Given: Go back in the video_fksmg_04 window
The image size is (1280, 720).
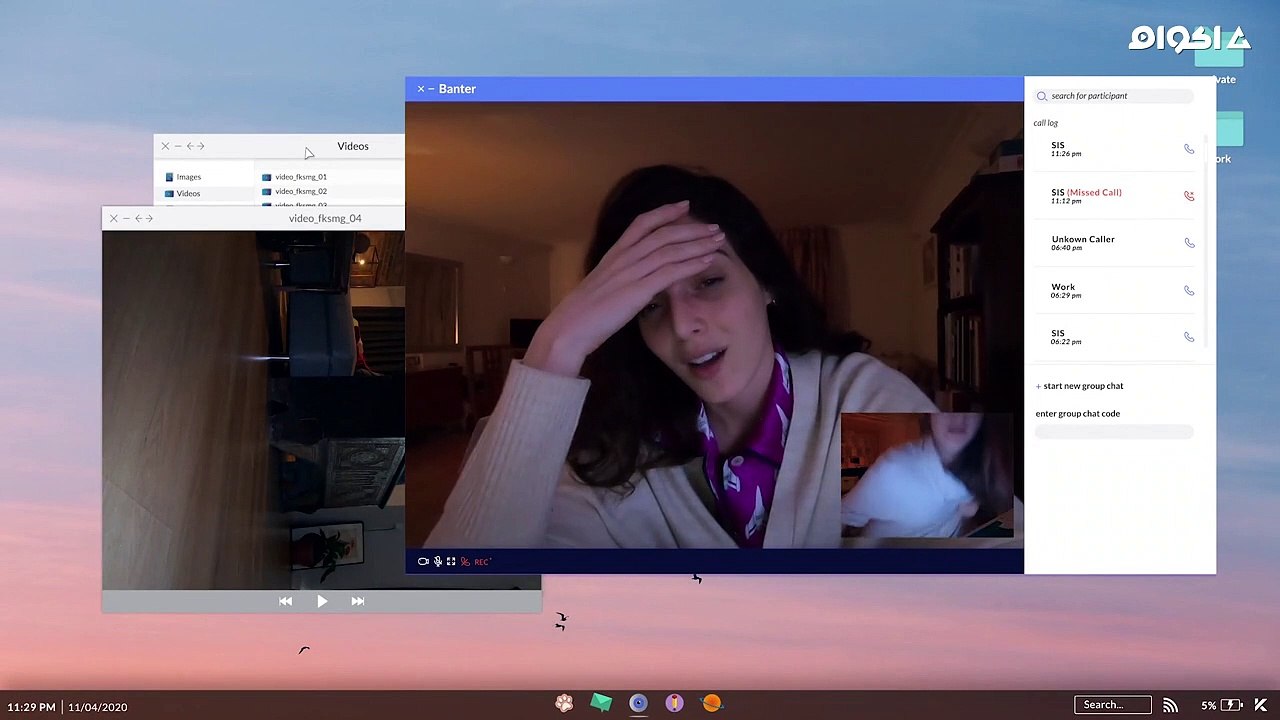Looking at the screenshot, I should coord(138,218).
